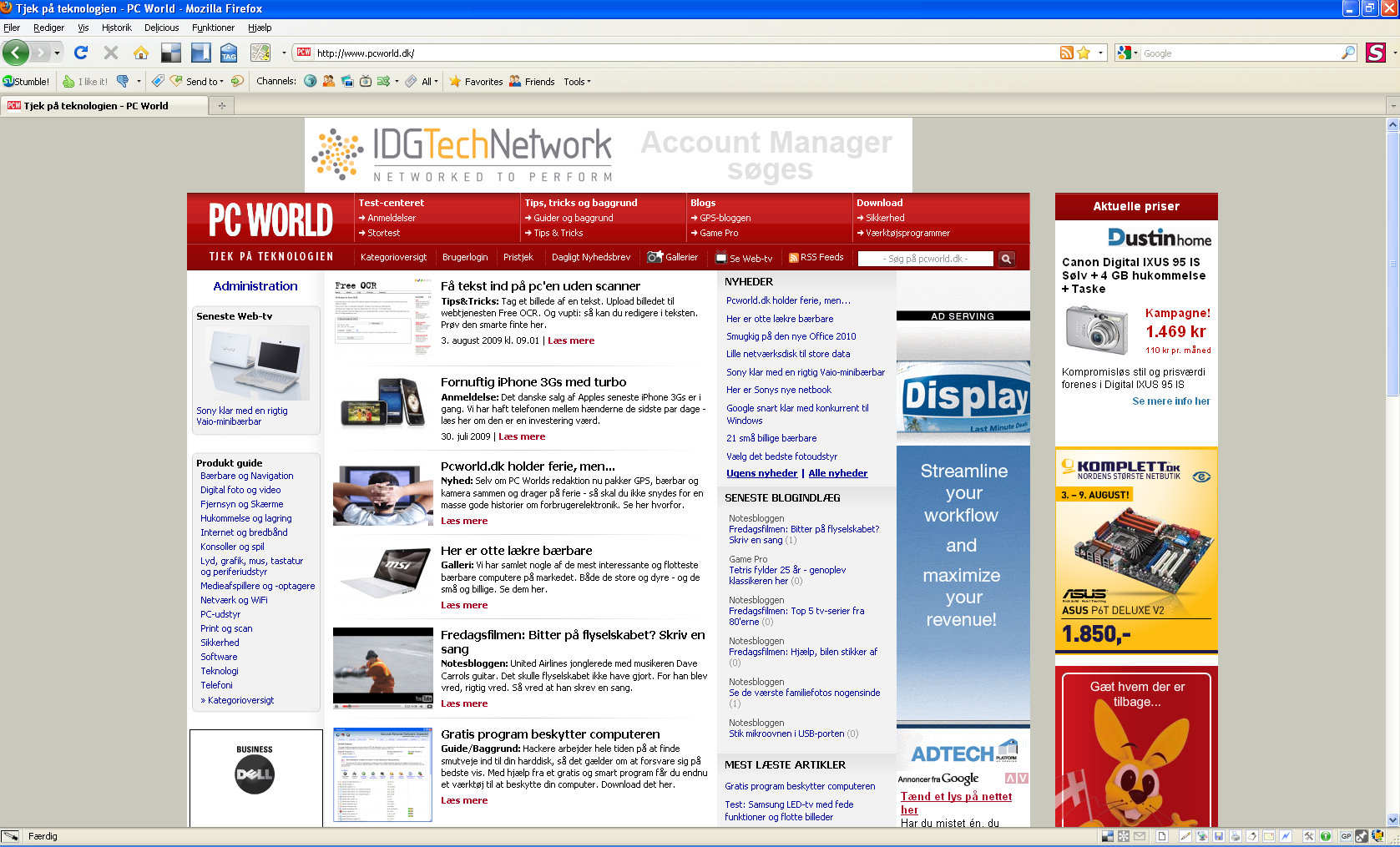Expand the Send to dropdown
This screenshot has height=847, width=1400.
(204, 81)
